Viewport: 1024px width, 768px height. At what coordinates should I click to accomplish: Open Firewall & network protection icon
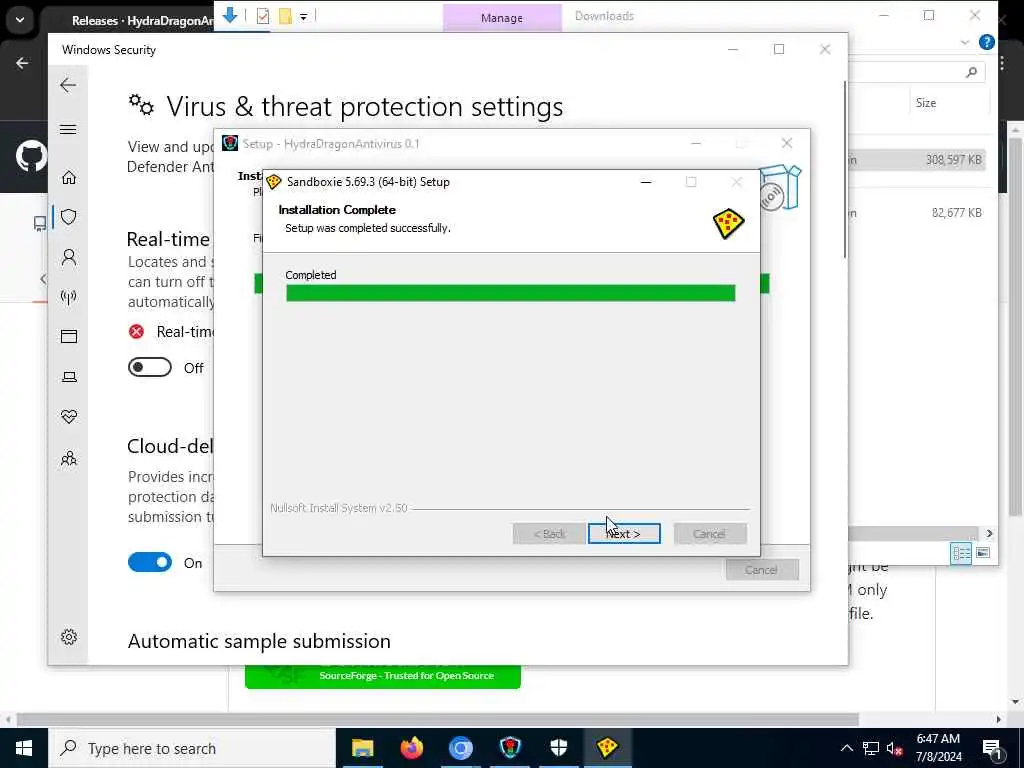click(69, 297)
